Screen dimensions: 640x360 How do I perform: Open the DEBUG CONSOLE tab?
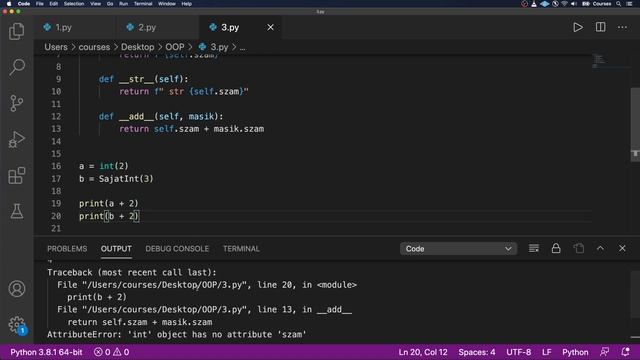(x=177, y=249)
